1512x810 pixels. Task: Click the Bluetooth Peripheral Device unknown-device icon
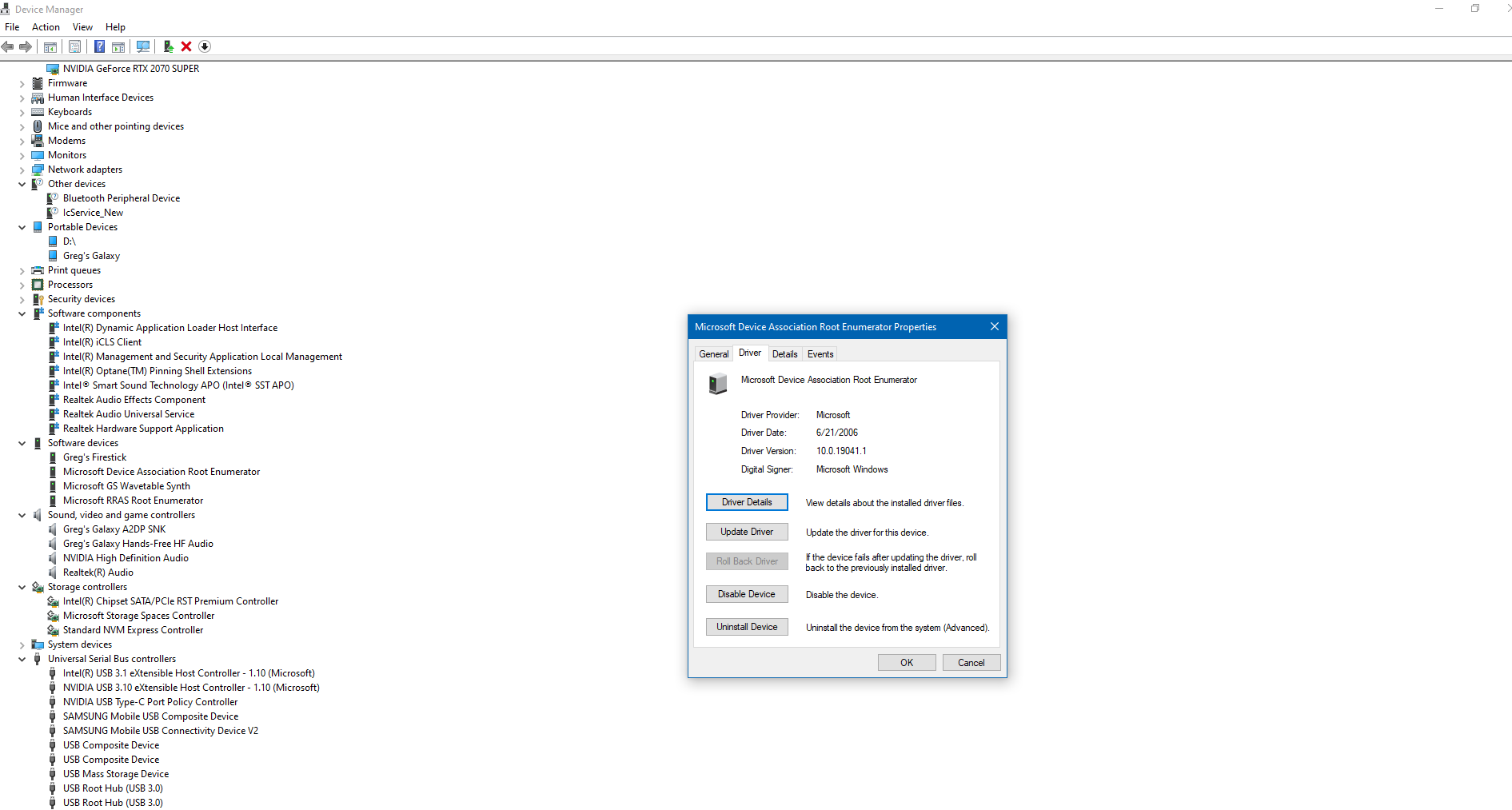coord(53,198)
